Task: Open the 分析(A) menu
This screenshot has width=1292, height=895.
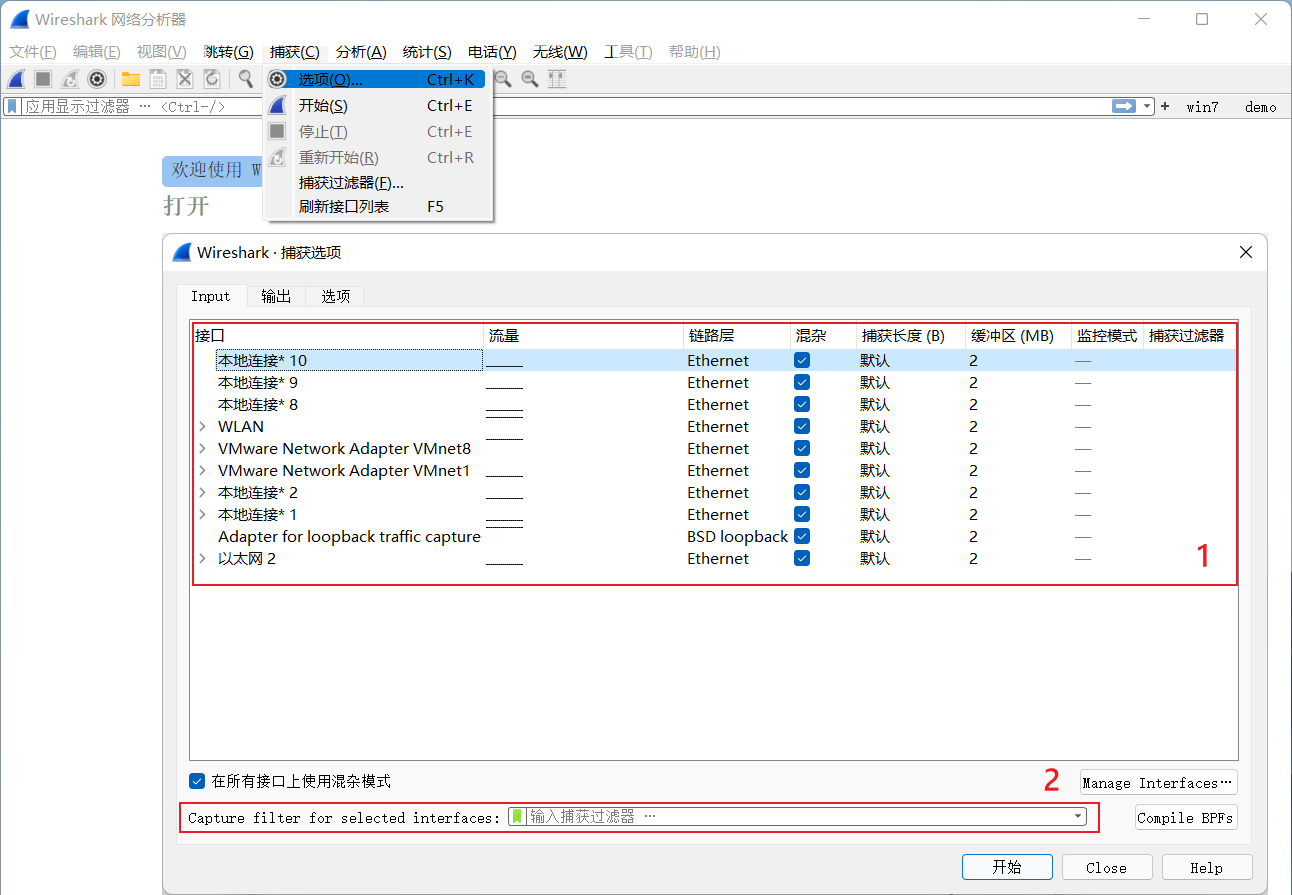Action: pyautogui.click(x=361, y=52)
